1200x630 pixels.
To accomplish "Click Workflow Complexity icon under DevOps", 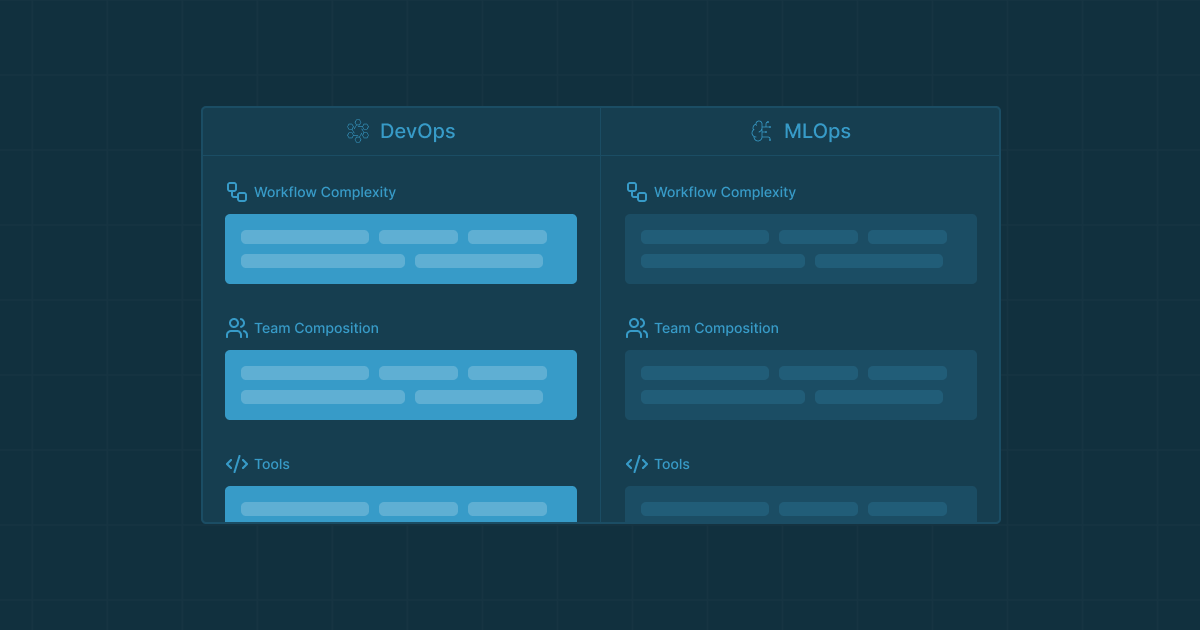I will coord(237,192).
